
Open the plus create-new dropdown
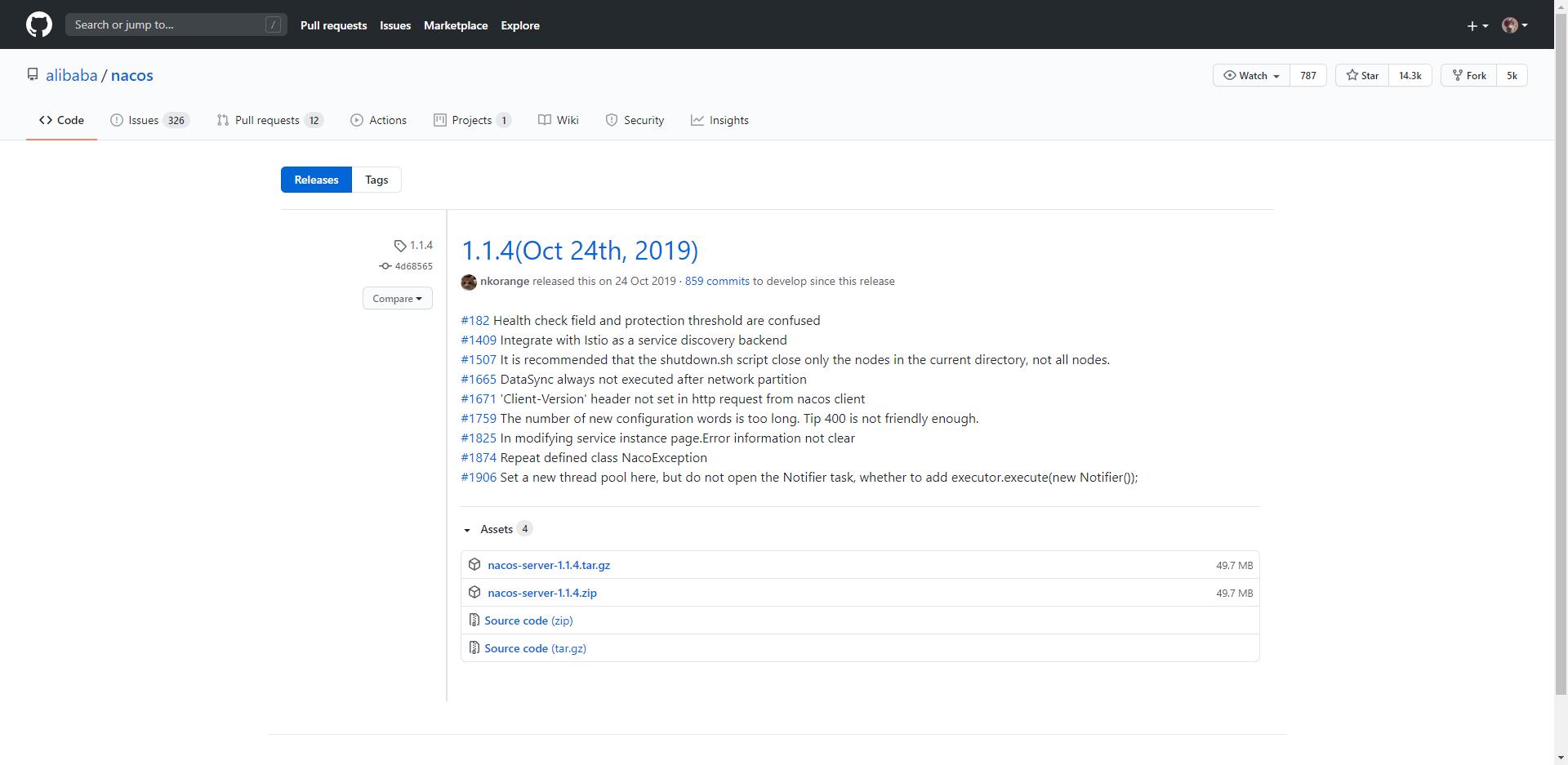pos(1477,25)
